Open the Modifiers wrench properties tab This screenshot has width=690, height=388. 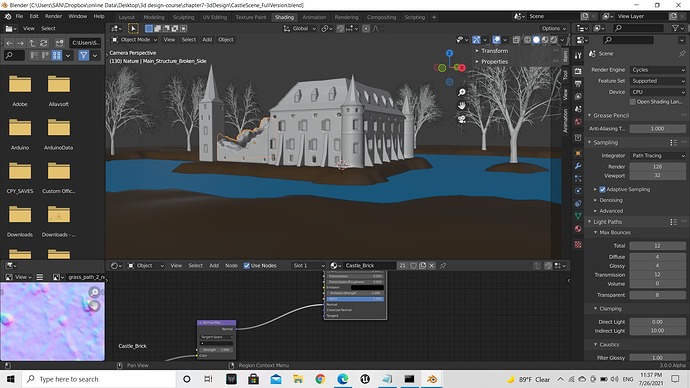tap(578, 166)
